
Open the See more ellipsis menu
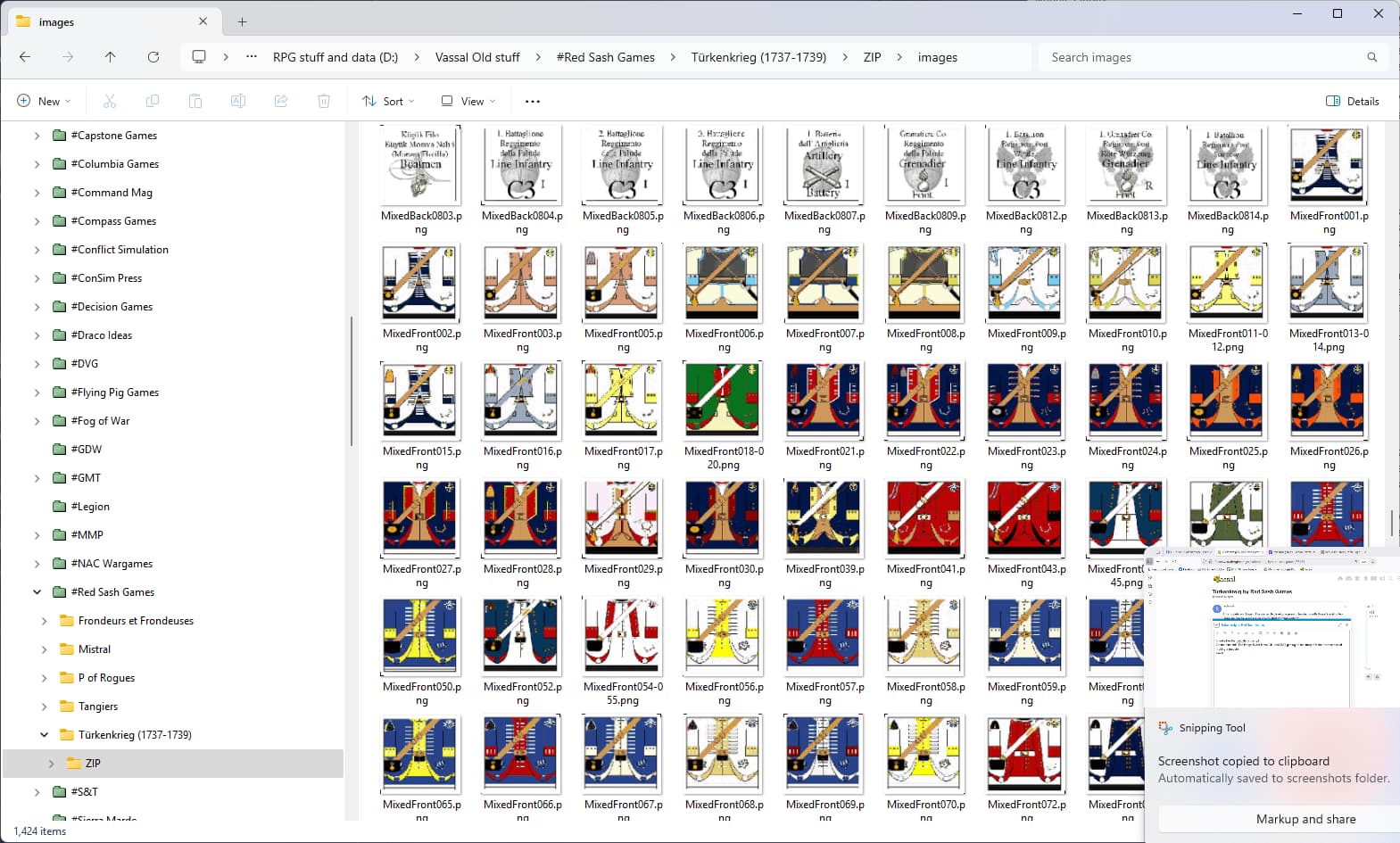533,101
